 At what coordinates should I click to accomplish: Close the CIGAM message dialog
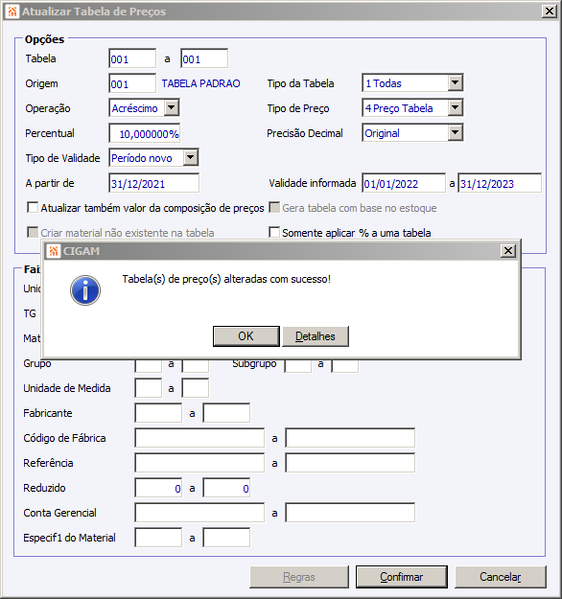[x=508, y=251]
